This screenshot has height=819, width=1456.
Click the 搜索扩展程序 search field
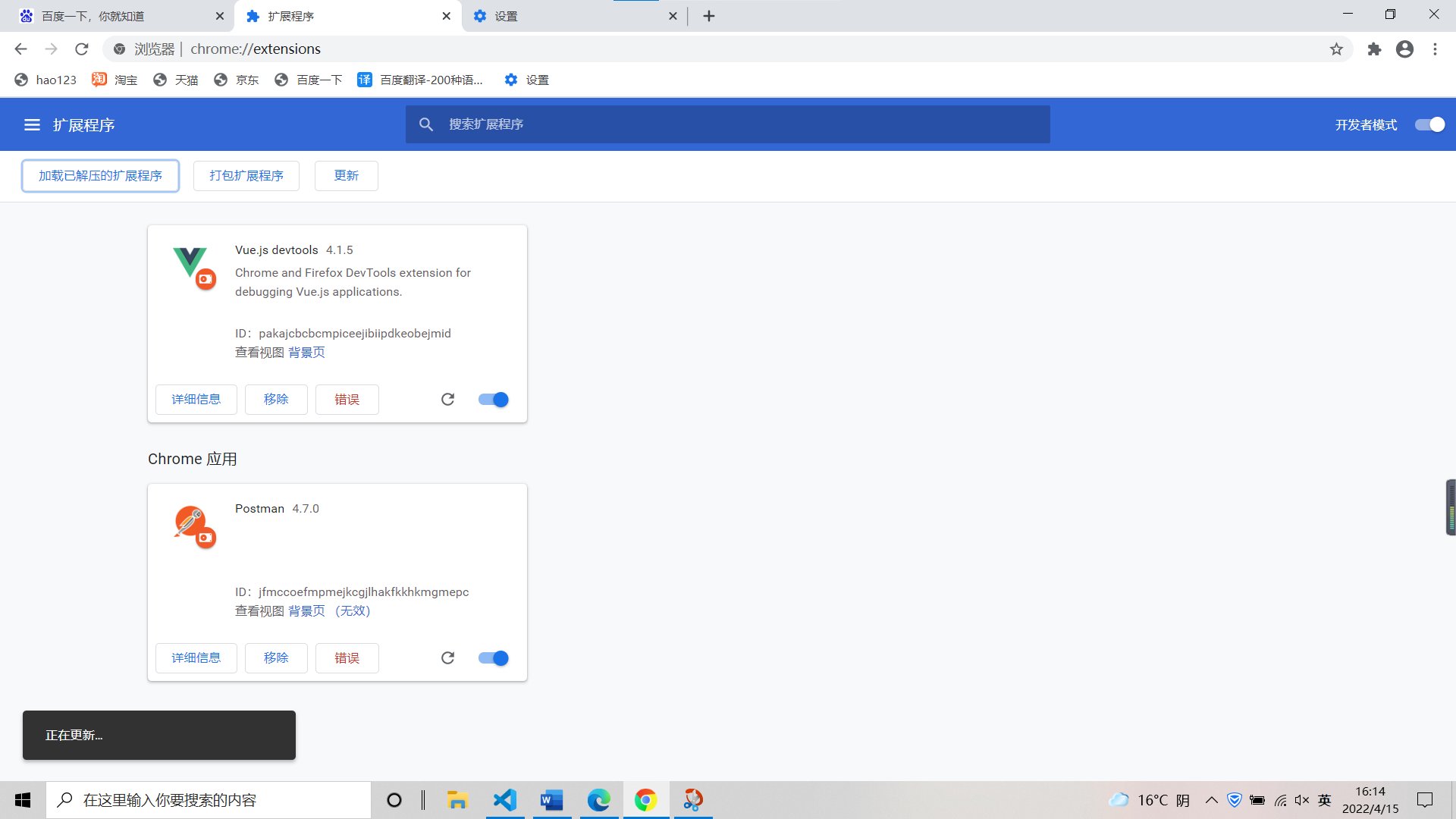728,124
